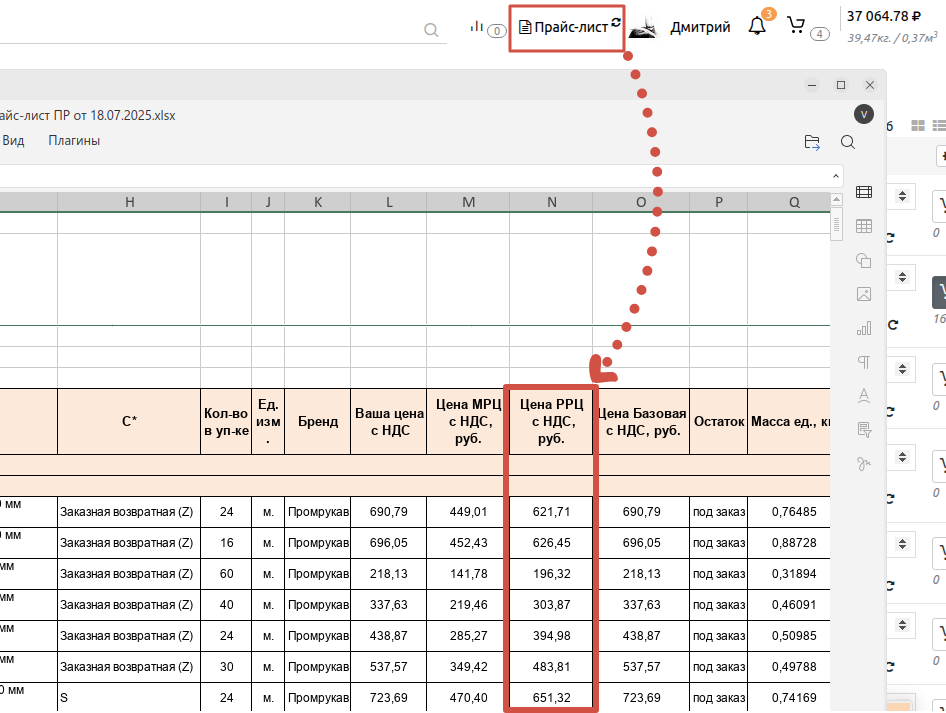Select column L header
This screenshot has width=946, height=713.
[389, 202]
